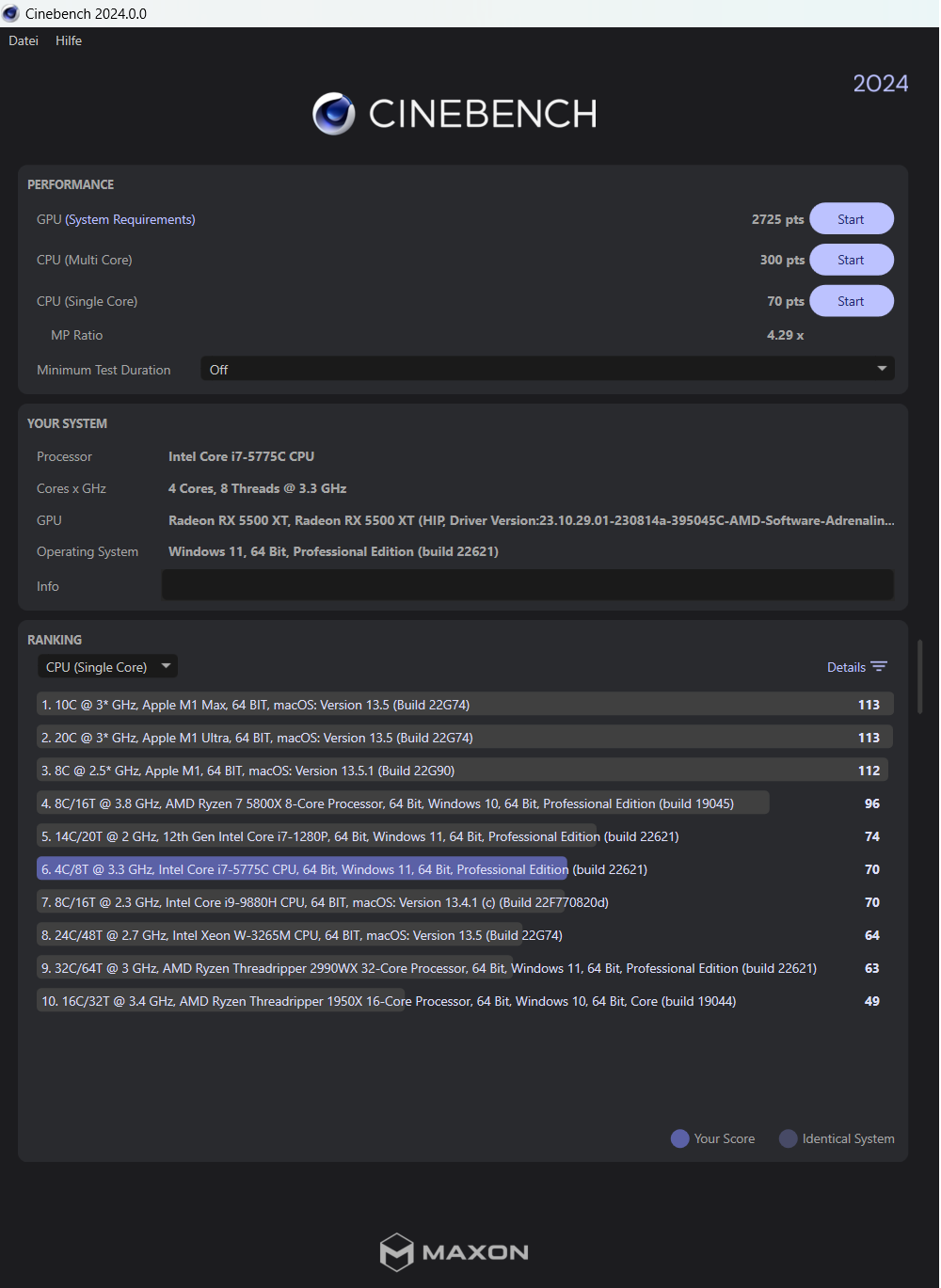Click processor name Intel Core i7-5775C CPU
The width and height of the screenshot is (941, 1288).
pyautogui.click(x=241, y=456)
